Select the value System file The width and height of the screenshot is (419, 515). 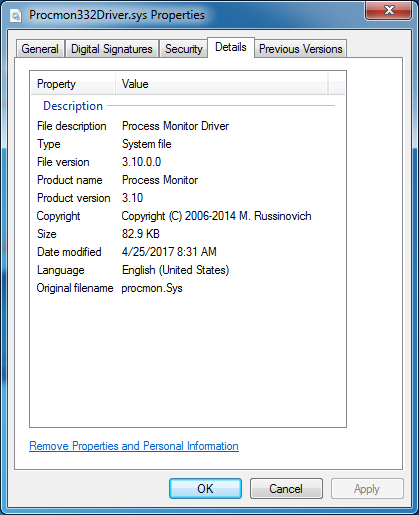pos(147,144)
